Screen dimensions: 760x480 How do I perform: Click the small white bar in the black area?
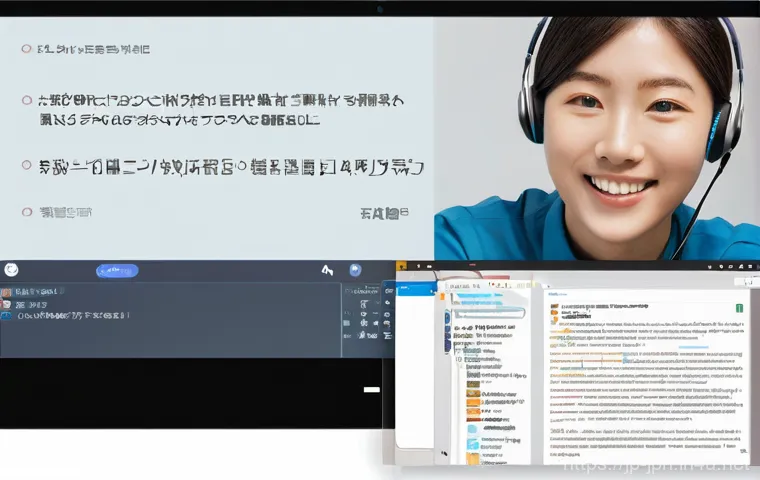click(372, 389)
